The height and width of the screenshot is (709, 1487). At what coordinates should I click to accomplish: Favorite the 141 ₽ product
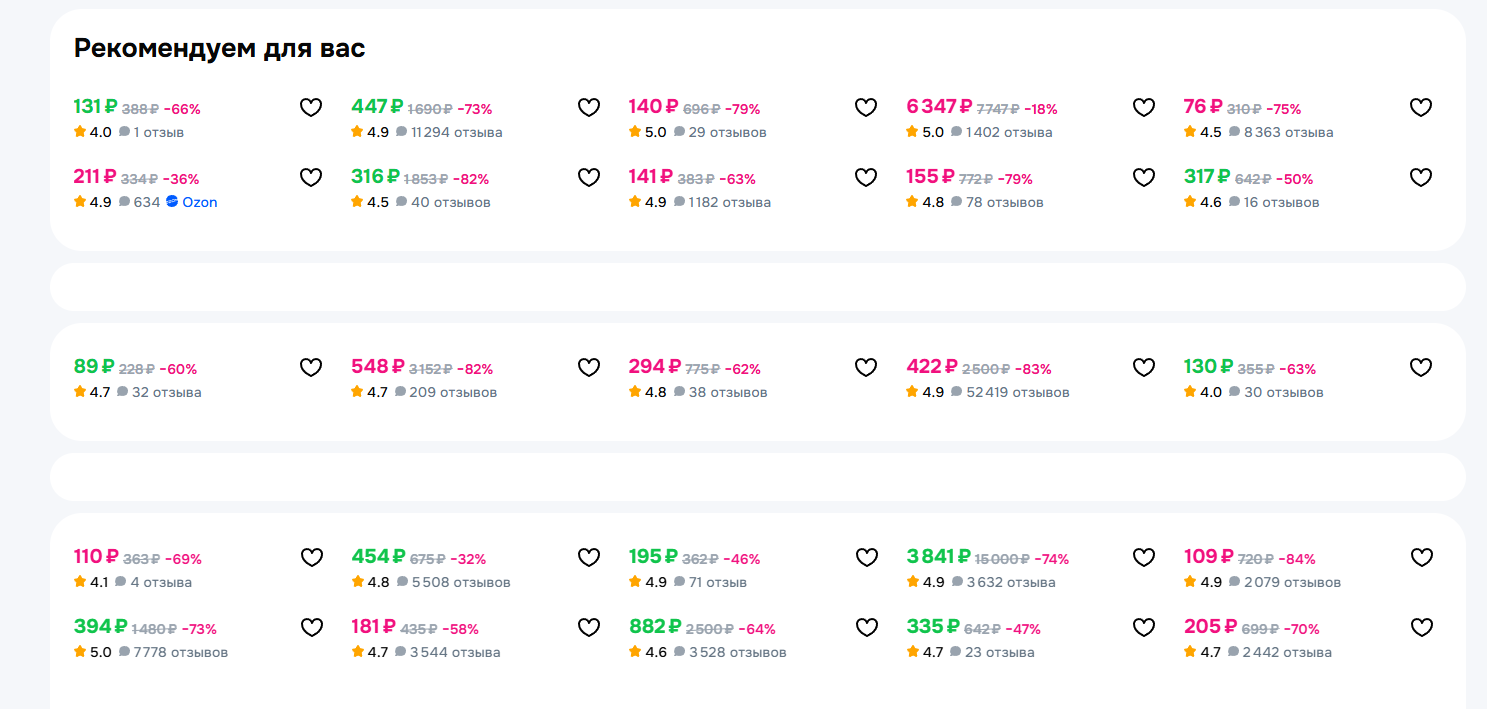coord(866,178)
